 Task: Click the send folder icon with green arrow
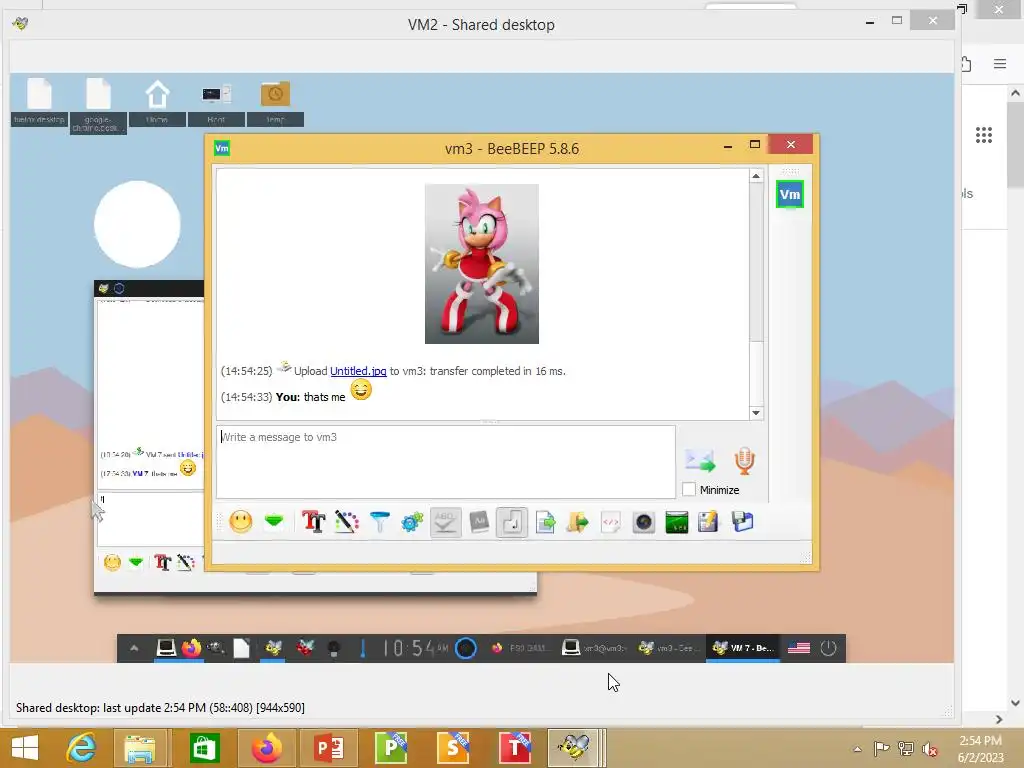tap(577, 522)
